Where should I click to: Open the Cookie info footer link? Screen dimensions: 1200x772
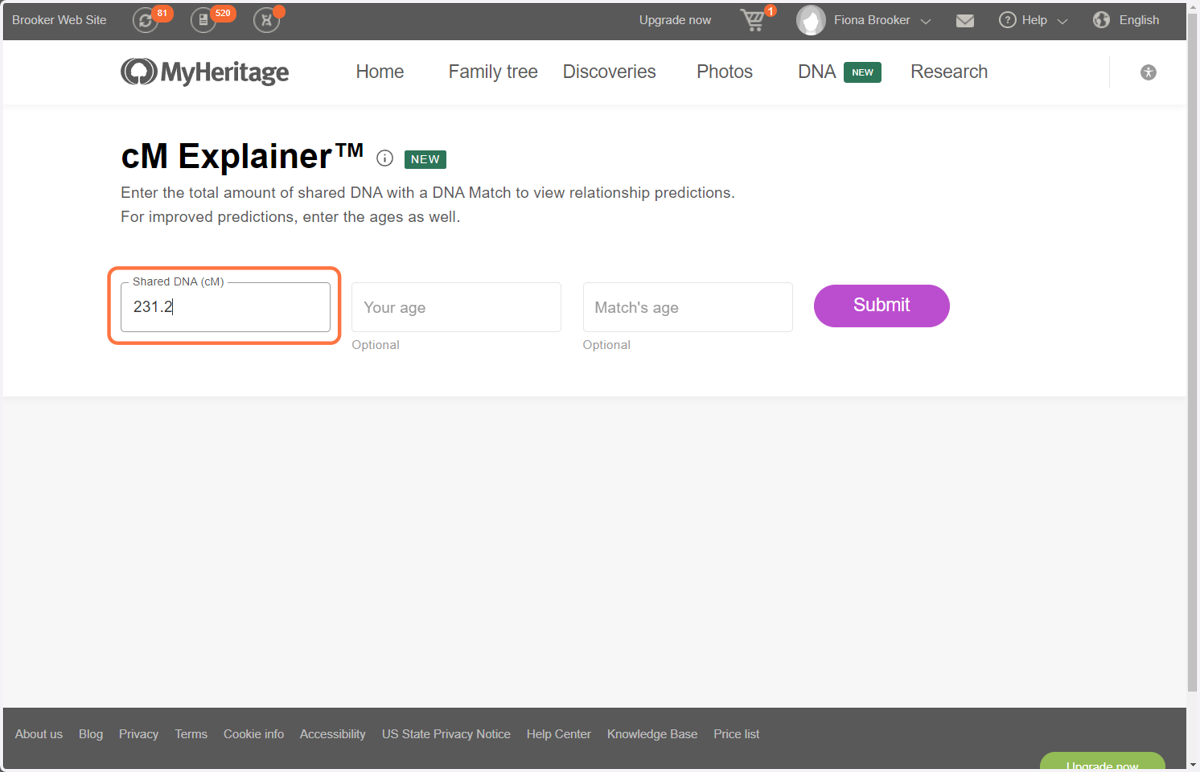pos(254,734)
